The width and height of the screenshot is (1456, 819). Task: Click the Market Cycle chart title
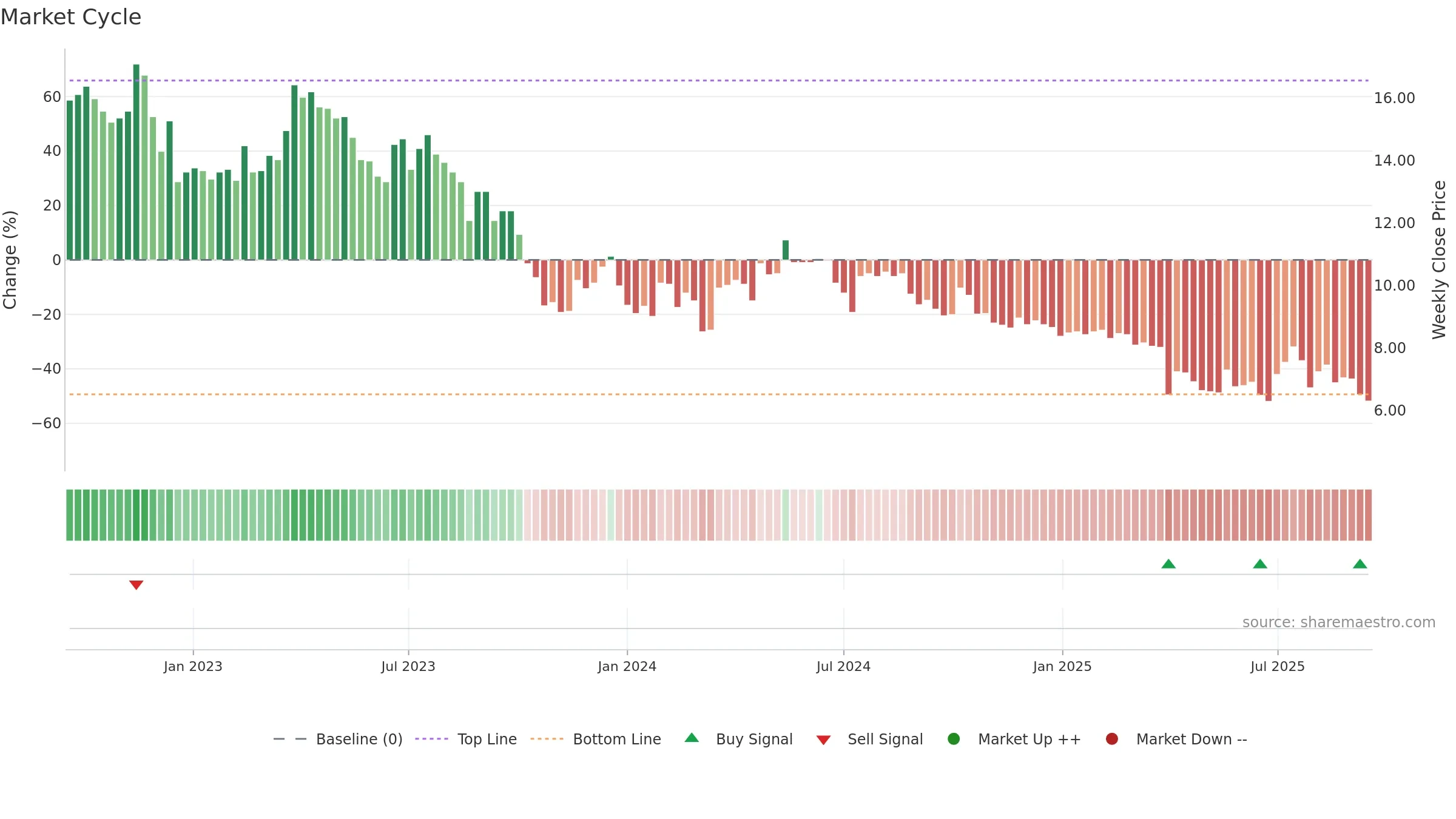71,17
